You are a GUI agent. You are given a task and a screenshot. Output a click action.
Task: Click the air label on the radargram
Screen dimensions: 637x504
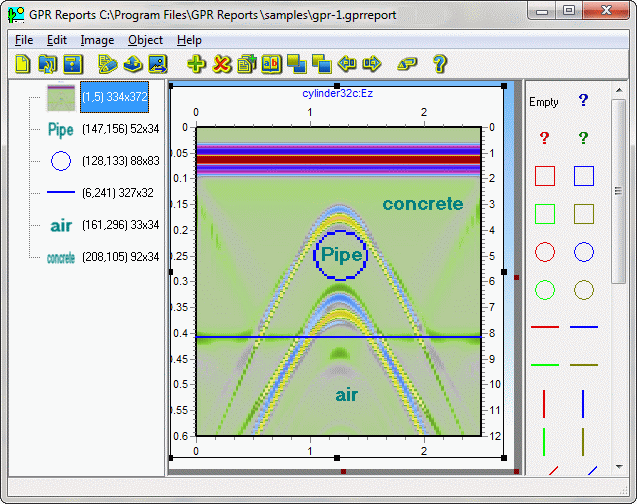(x=347, y=395)
